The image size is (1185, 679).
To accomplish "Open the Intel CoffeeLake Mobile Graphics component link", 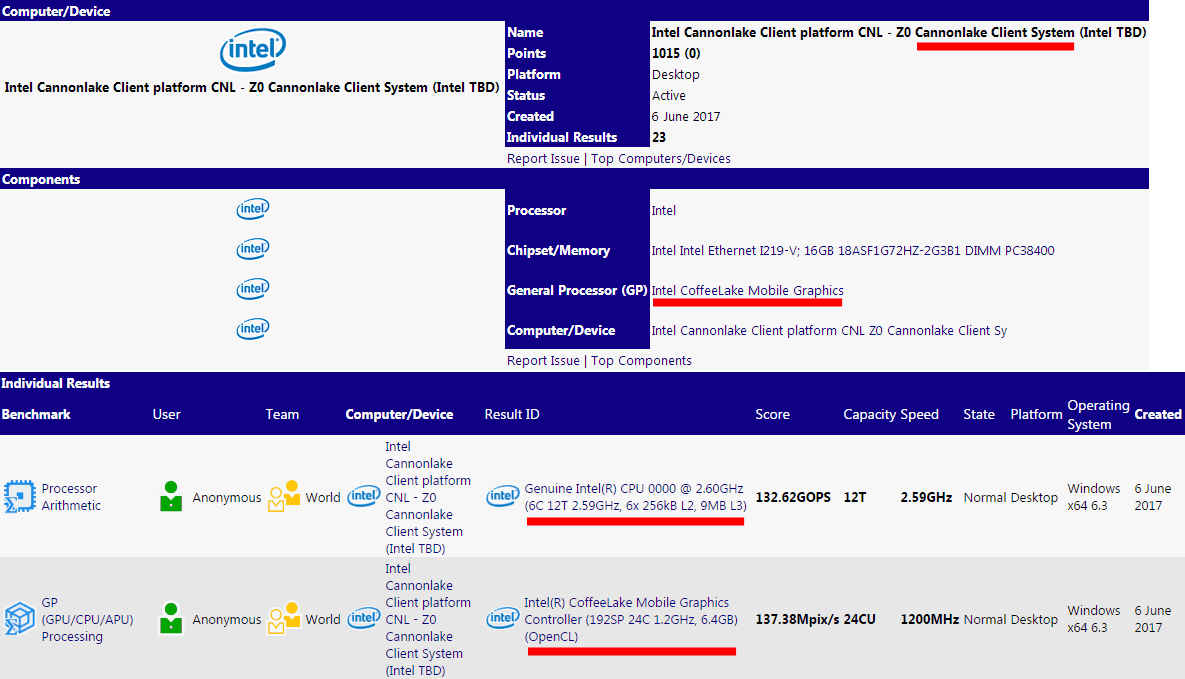I will [x=747, y=290].
